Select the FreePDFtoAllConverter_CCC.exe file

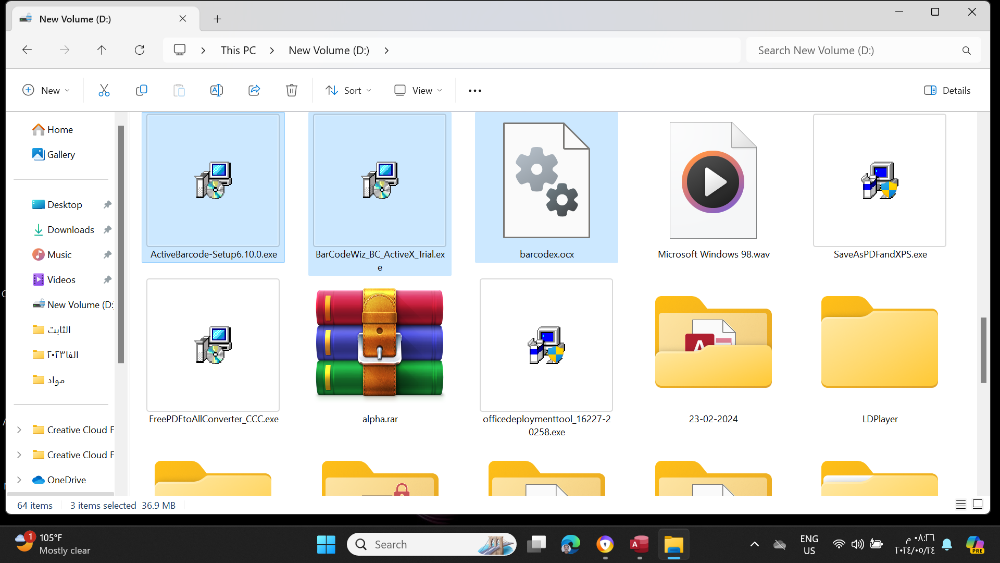point(214,351)
